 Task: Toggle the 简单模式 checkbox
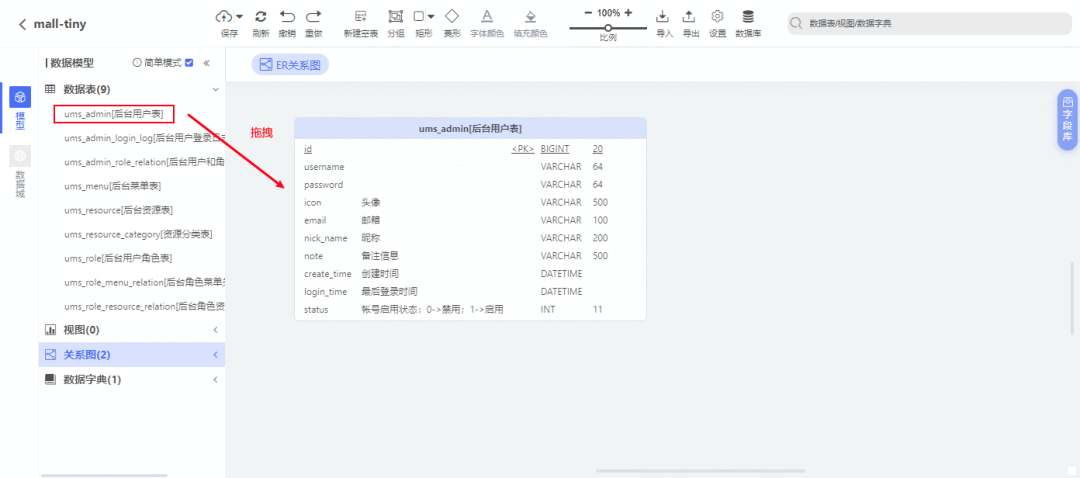pos(189,63)
